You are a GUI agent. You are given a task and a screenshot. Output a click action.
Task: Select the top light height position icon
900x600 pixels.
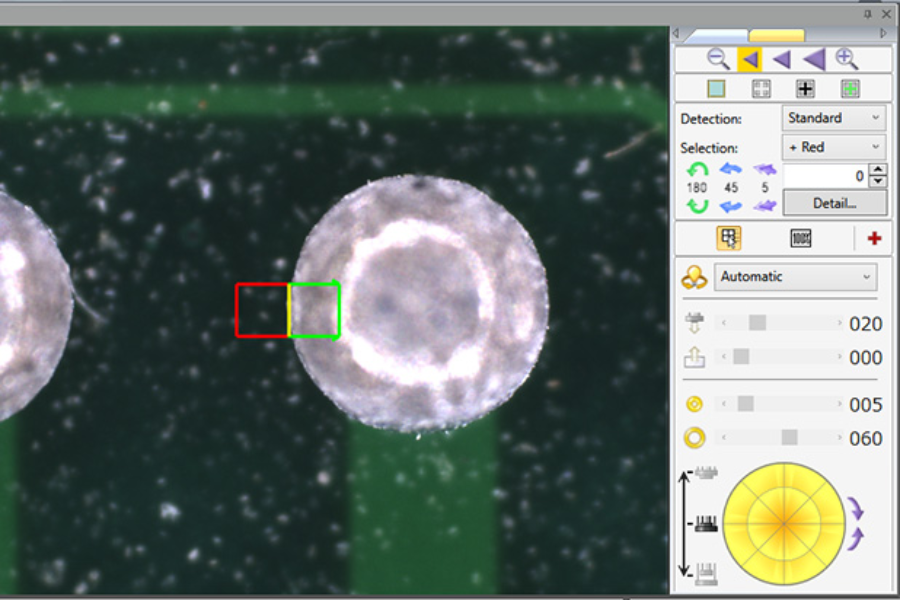tap(707, 473)
